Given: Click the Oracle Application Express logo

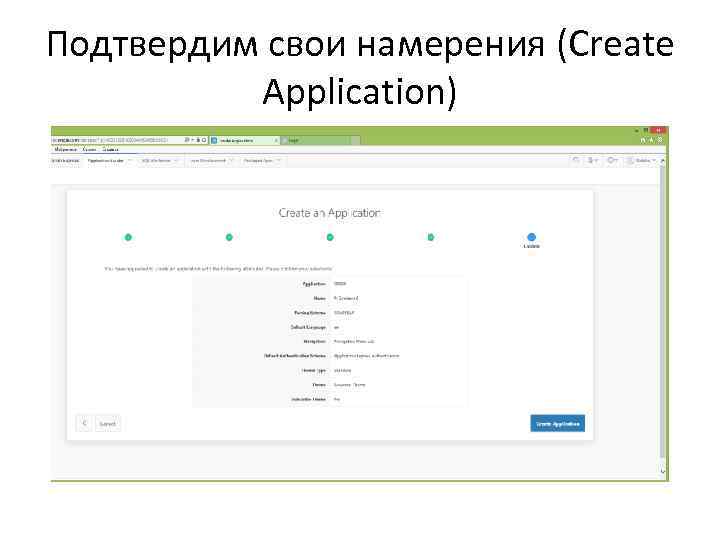Looking at the screenshot, I should pyautogui.click(x=65, y=161).
